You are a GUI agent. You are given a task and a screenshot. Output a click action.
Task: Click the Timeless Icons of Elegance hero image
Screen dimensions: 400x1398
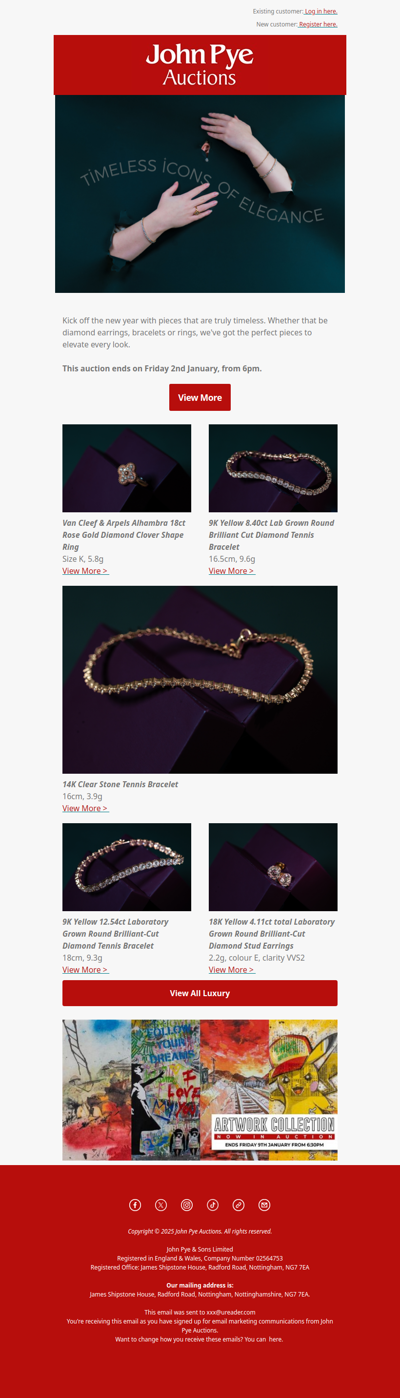coord(200,194)
